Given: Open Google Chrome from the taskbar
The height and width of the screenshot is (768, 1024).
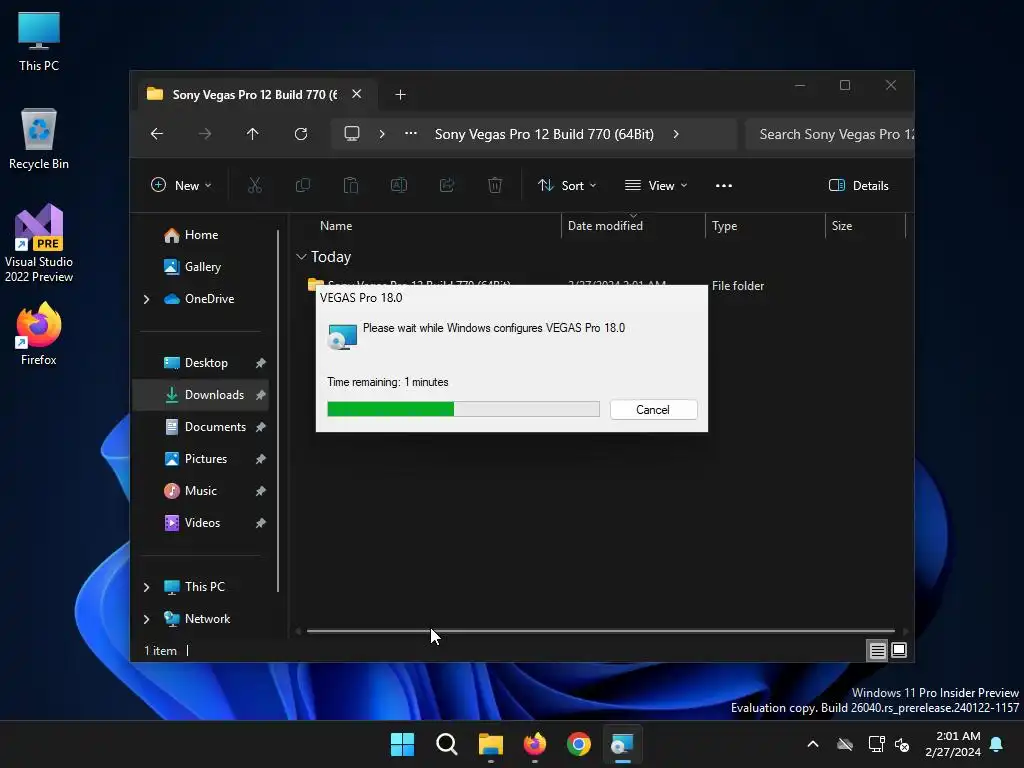Looking at the screenshot, I should pyautogui.click(x=579, y=744).
